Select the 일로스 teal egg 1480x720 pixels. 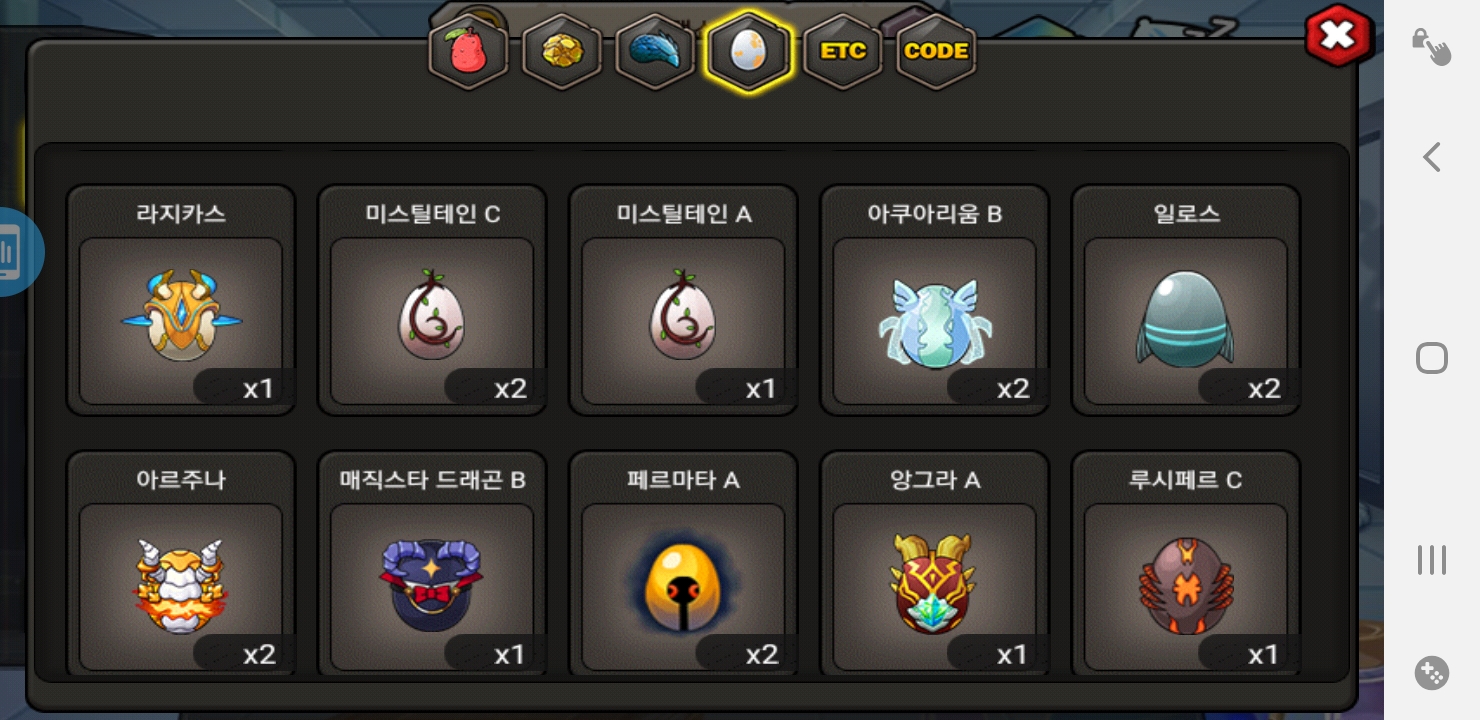[x=1186, y=300]
